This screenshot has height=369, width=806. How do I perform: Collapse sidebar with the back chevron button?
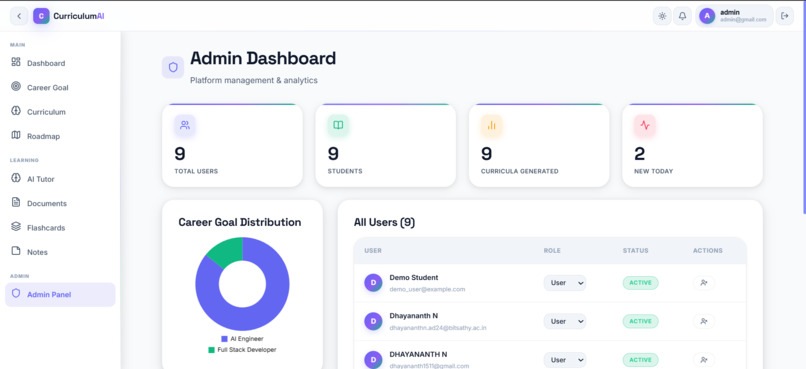(x=19, y=16)
